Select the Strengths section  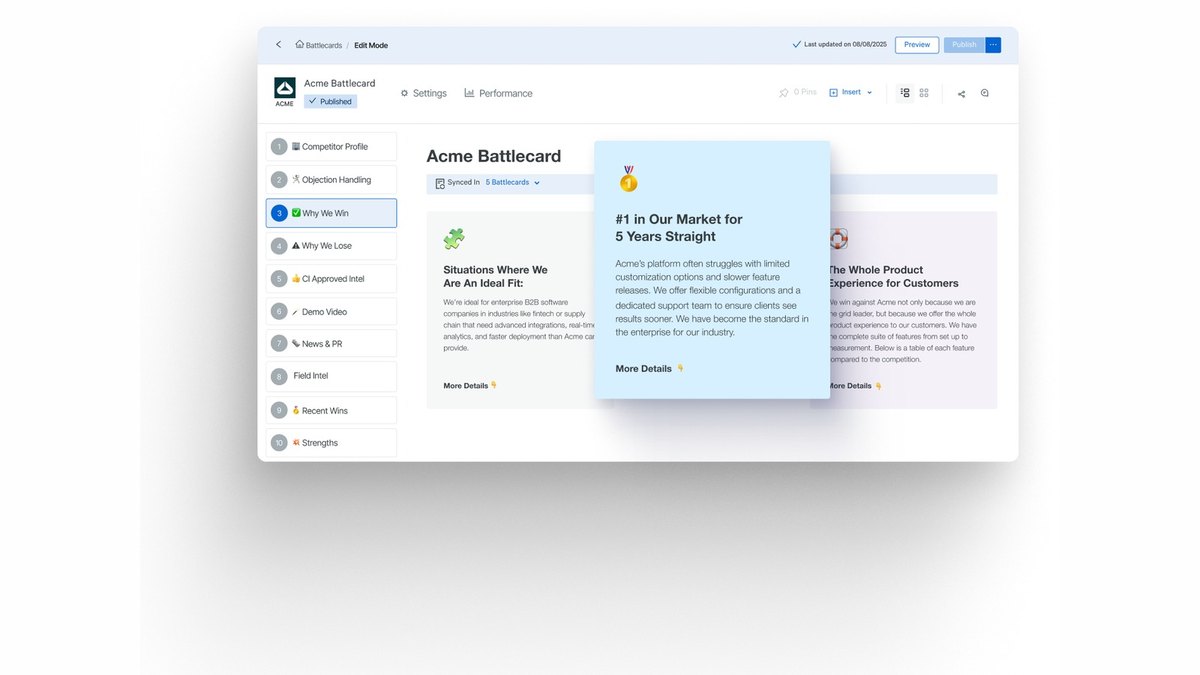pos(331,443)
